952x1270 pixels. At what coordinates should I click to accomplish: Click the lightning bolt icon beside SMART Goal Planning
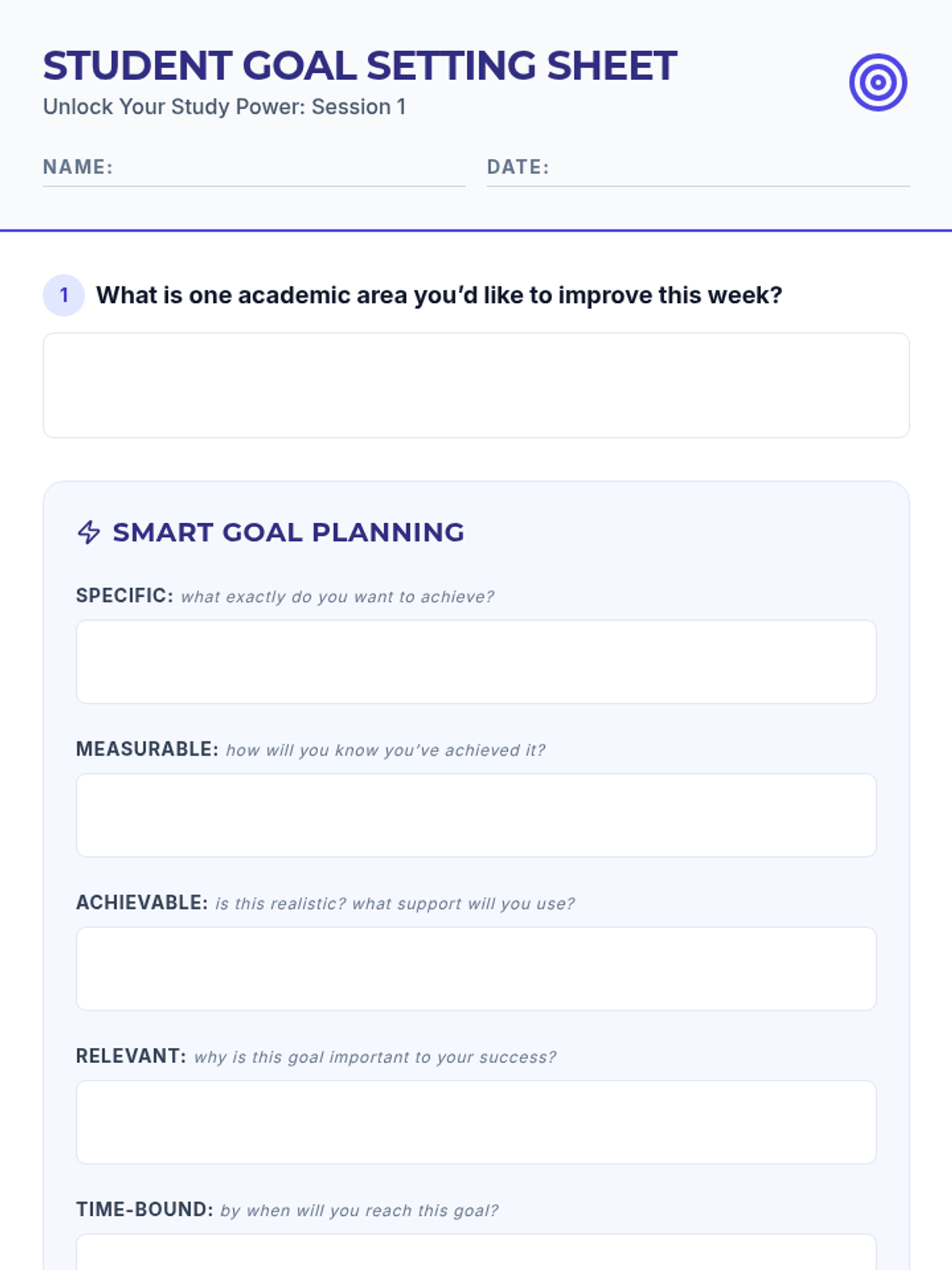[x=89, y=532]
